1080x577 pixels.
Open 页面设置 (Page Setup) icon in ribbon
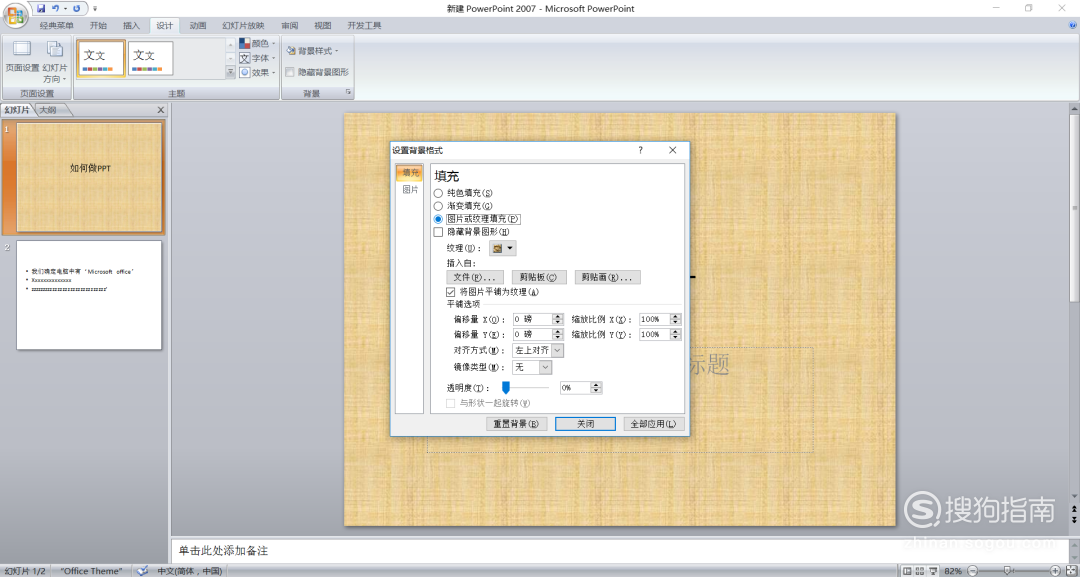click(x=22, y=57)
